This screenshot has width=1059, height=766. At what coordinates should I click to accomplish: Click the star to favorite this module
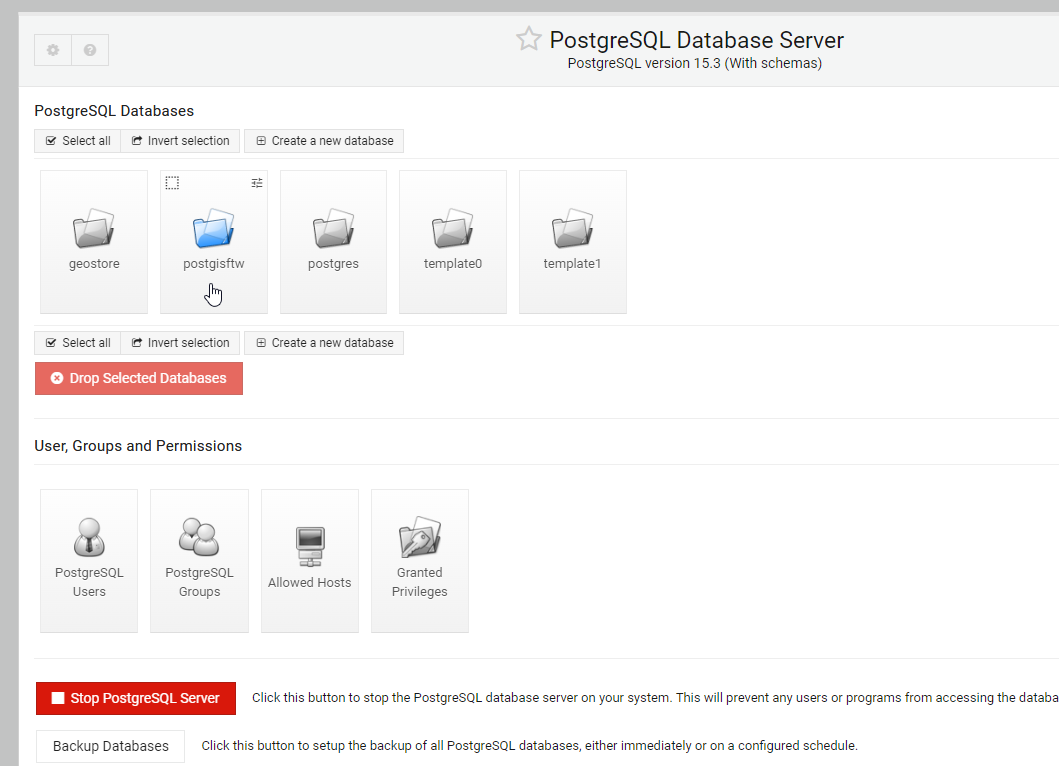[x=528, y=38]
